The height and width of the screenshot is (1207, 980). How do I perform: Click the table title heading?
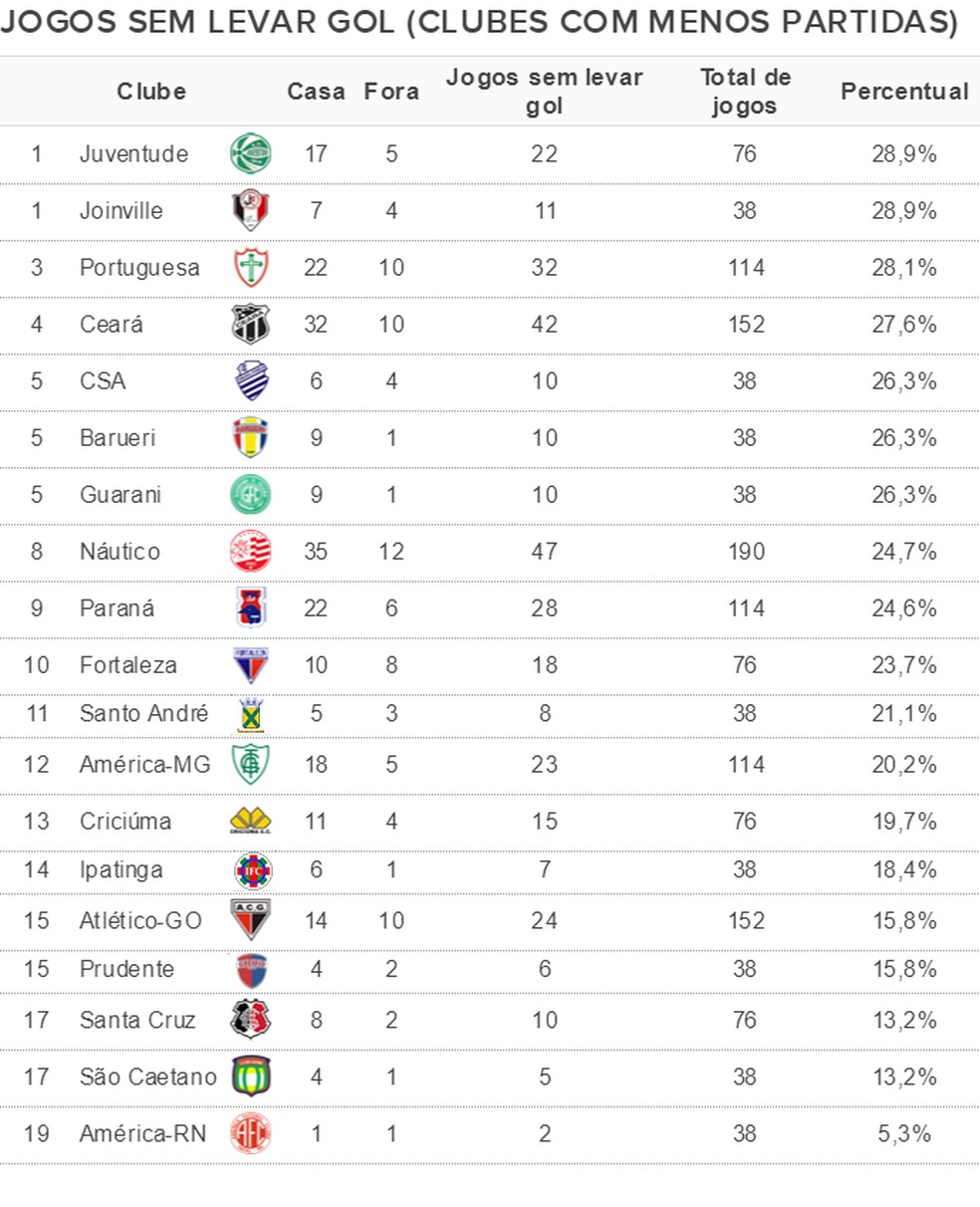[x=479, y=22]
